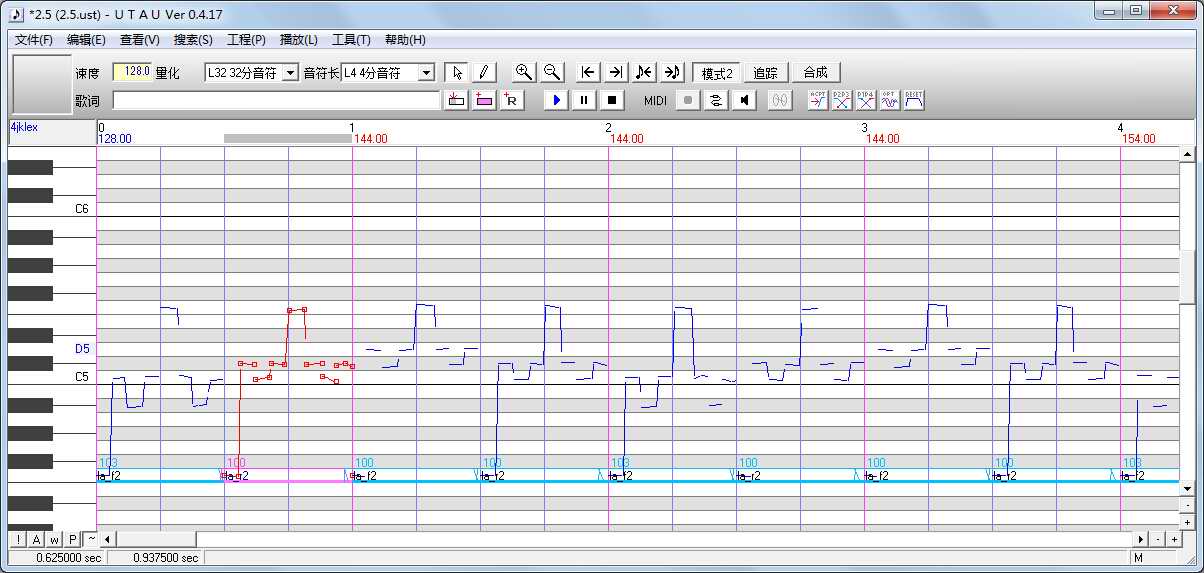Toggle the A view button
The image size is (1204, 573).
(36, 539)
